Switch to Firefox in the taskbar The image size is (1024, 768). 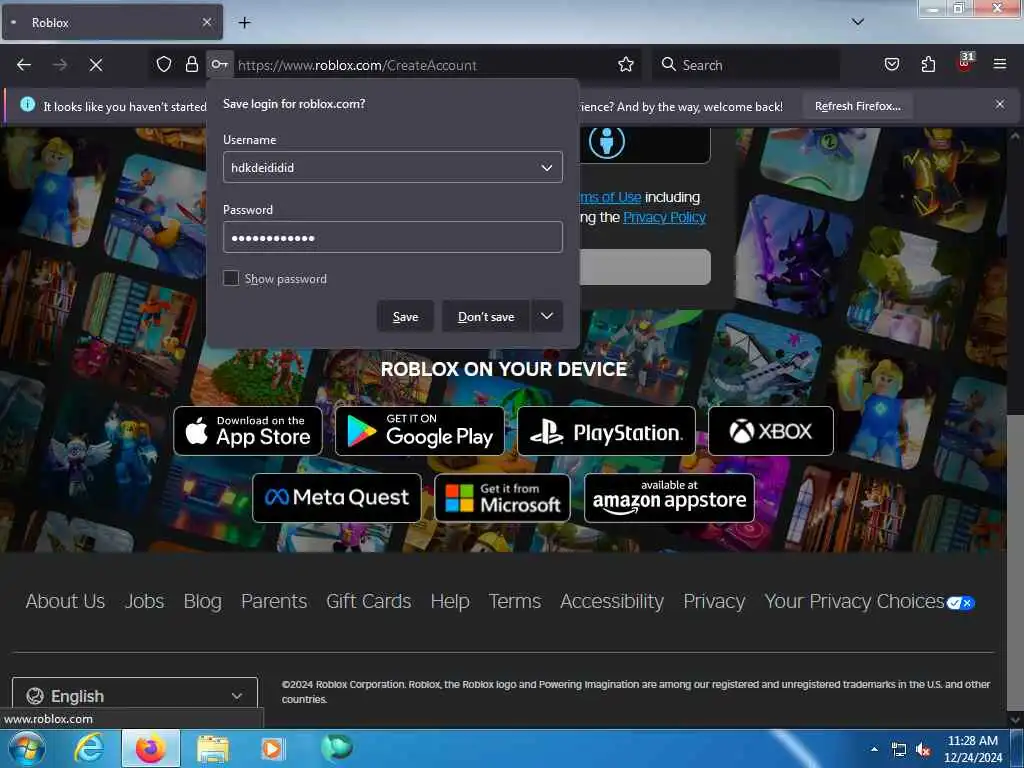tap(151, 748)
